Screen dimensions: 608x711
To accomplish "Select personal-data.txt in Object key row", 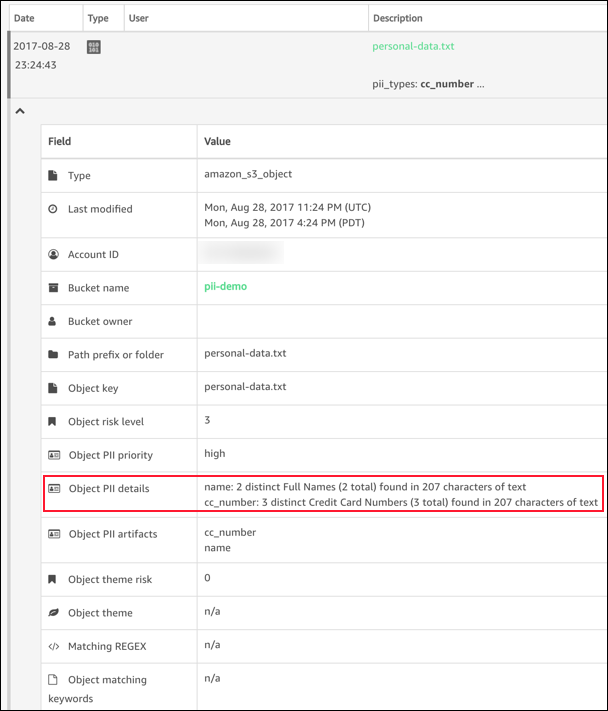I will tap(245, 387).
